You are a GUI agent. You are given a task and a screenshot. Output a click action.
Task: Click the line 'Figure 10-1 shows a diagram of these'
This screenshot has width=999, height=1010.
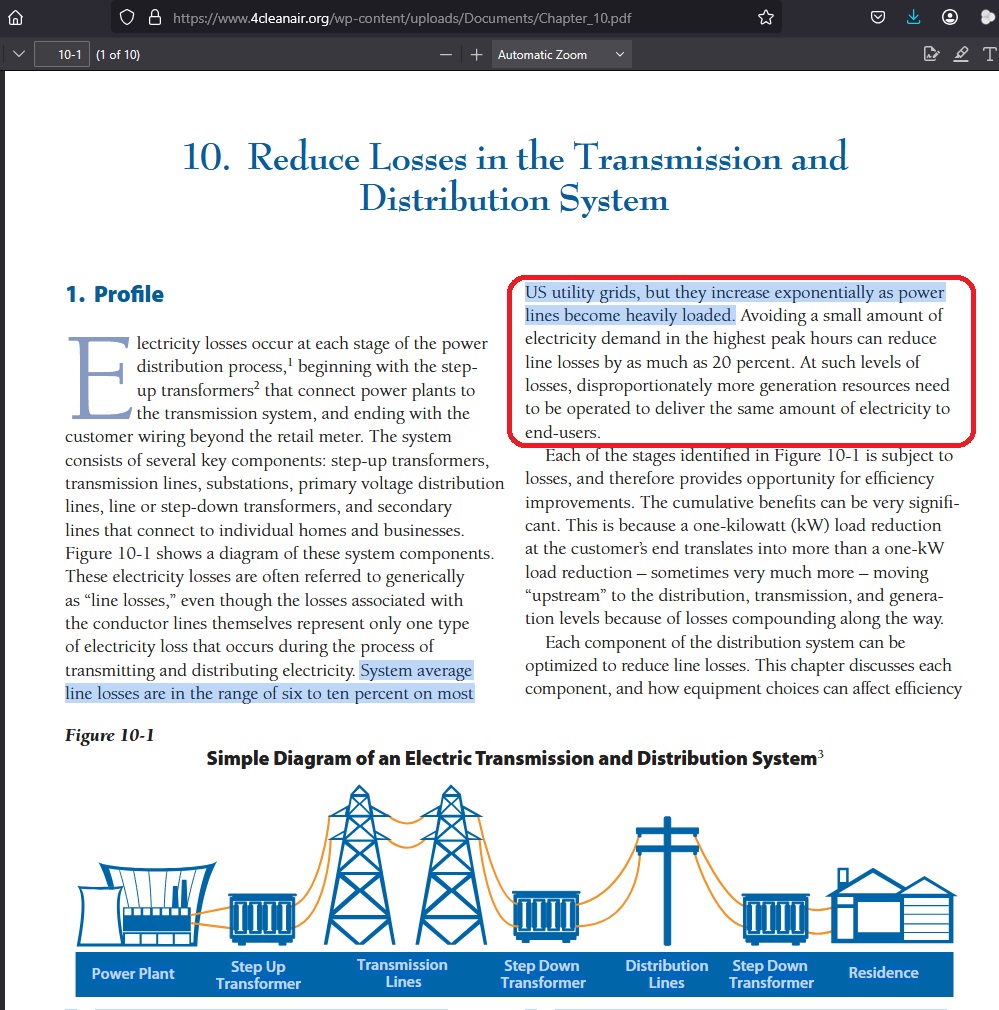[280, 553]
